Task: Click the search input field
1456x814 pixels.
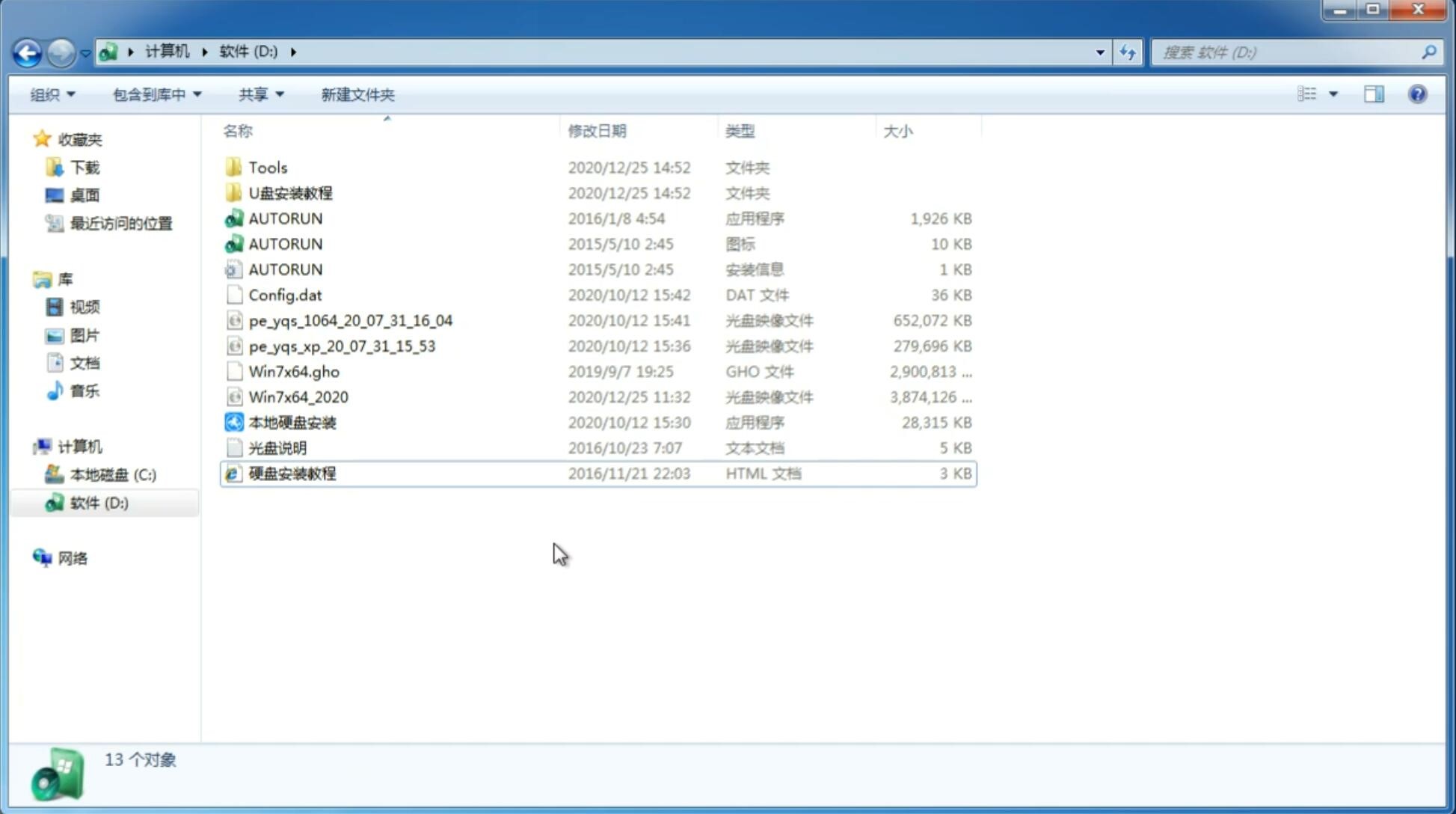Action: click(x=1289, y=52)
